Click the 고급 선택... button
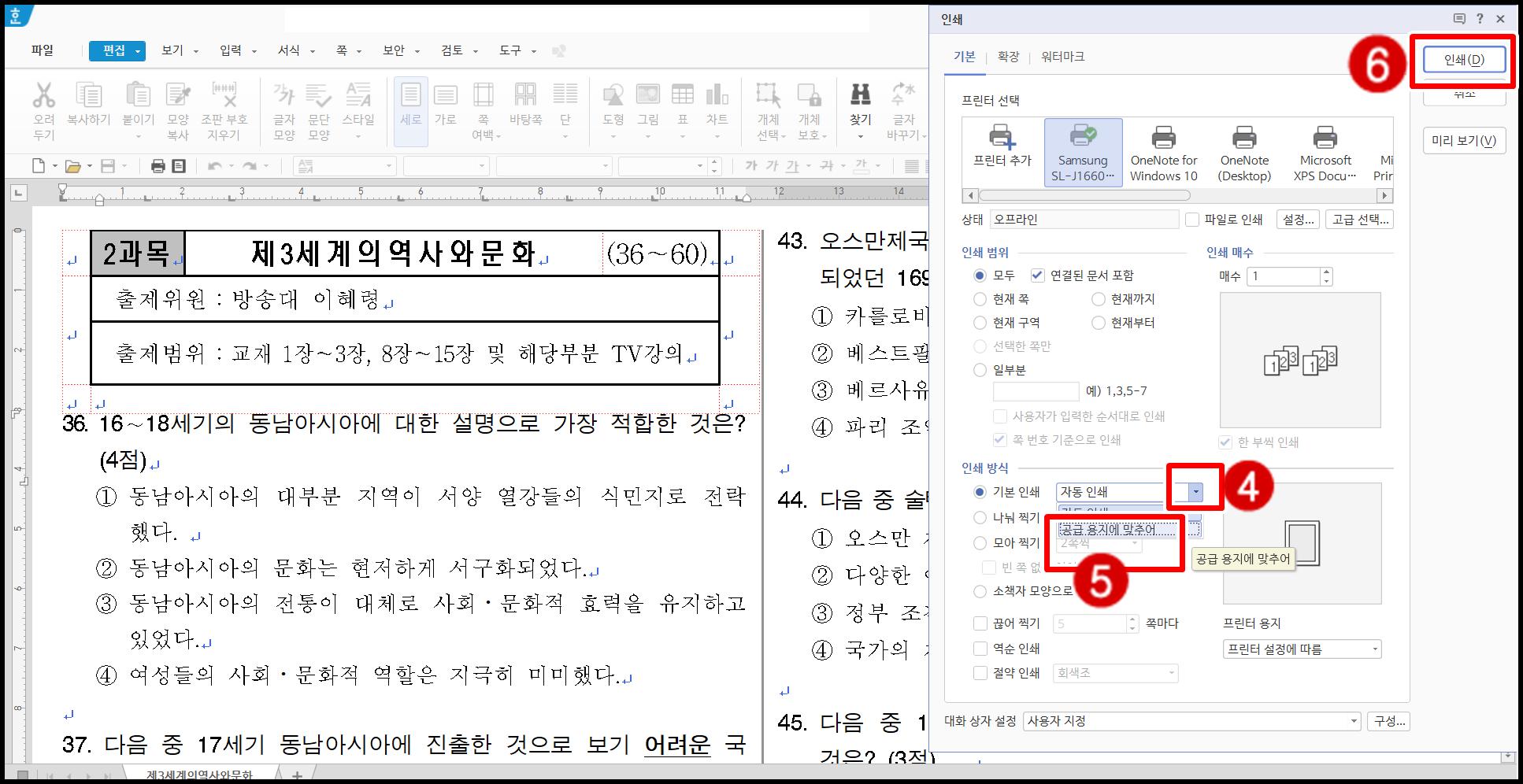1523x784 pixels. pos(1360,220)
